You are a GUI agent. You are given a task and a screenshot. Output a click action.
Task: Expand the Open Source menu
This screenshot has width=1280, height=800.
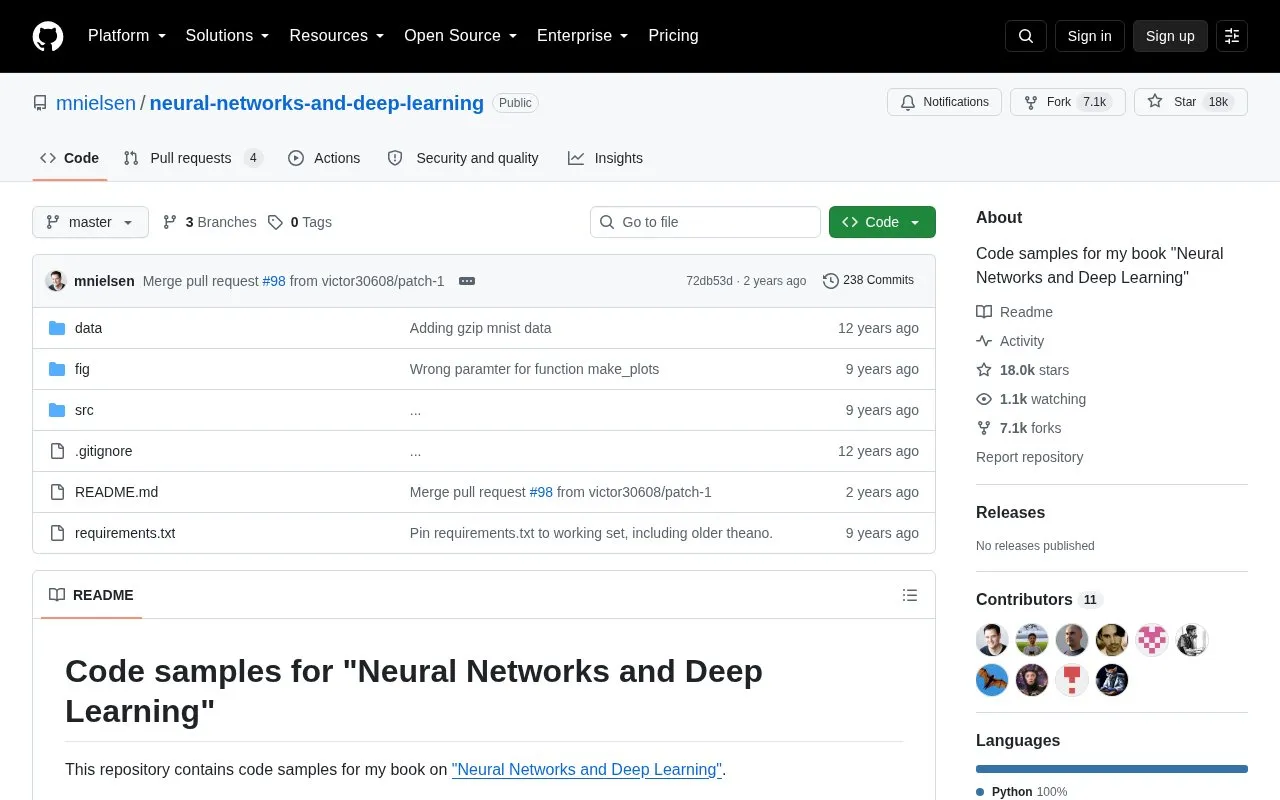point(461,36)
